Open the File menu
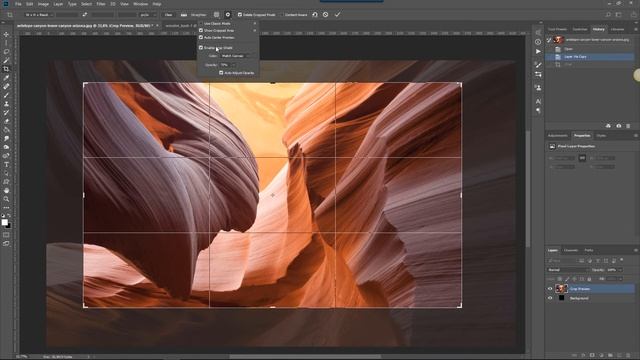This screenshot has height=360, width=640. [x=18, y=4]
